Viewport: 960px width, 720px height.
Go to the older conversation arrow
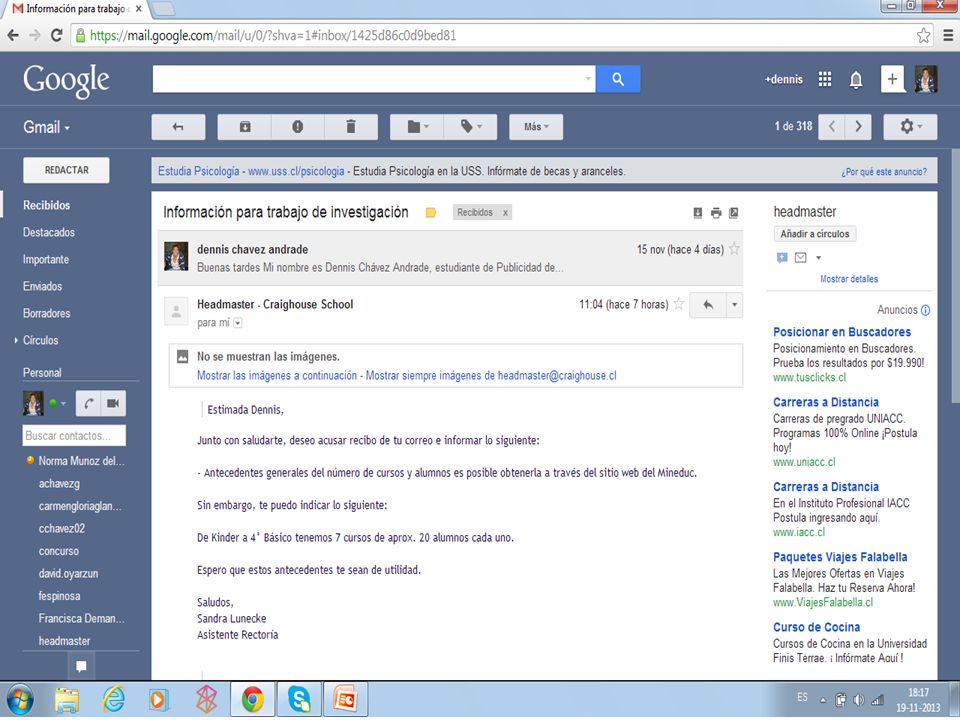(858, 127)
